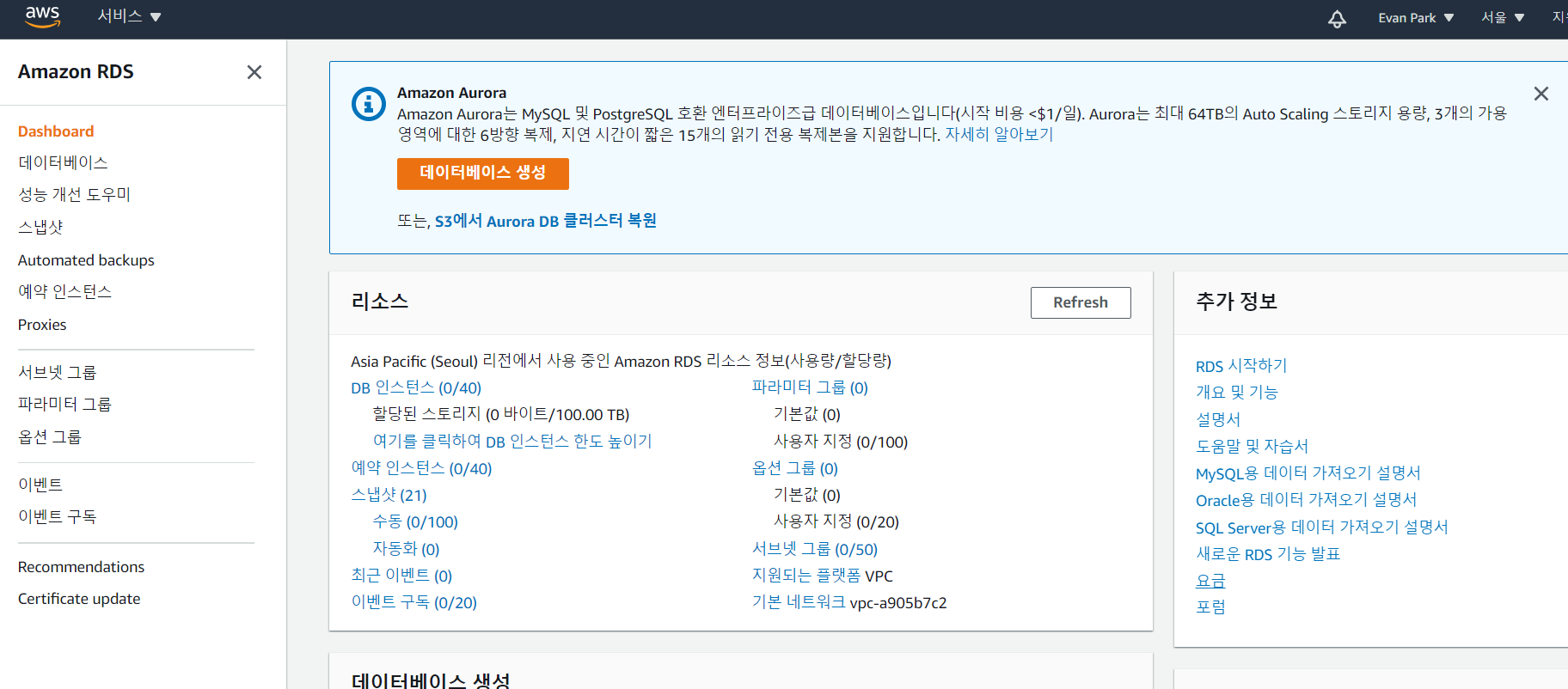Open the 수동 (0/100) snapshots link
Image resolution: width=1568 pixels, height=689 pixels.
pos(415,521)
